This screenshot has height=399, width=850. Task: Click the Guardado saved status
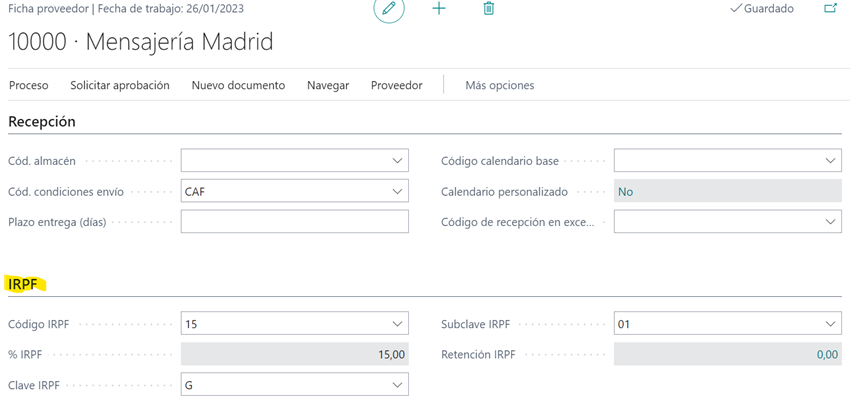pyautogui.click(x=762, y=9)
